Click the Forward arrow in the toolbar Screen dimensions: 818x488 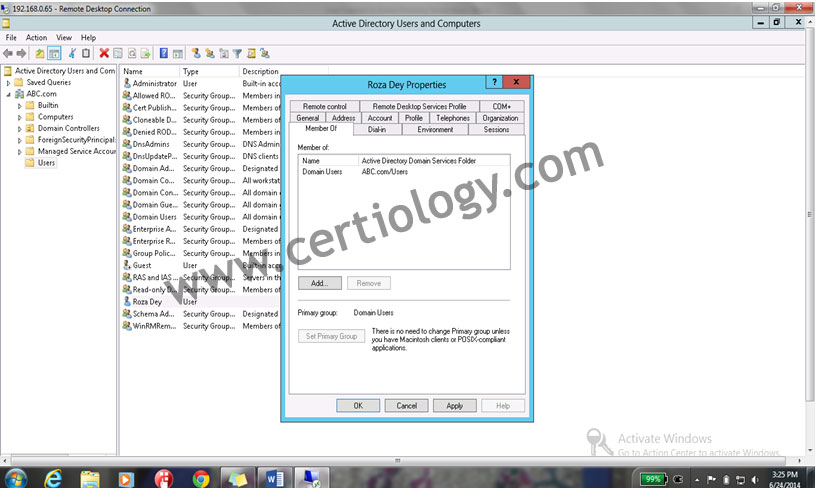21,53
